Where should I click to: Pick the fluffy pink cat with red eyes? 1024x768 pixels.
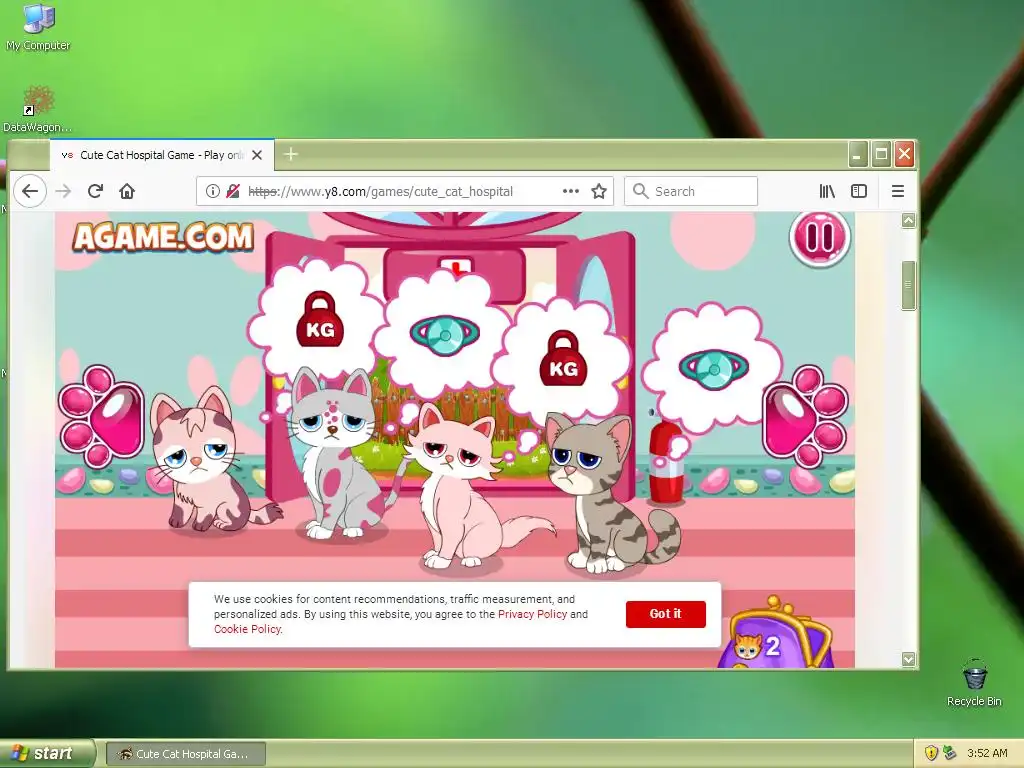tap(465, 487)
